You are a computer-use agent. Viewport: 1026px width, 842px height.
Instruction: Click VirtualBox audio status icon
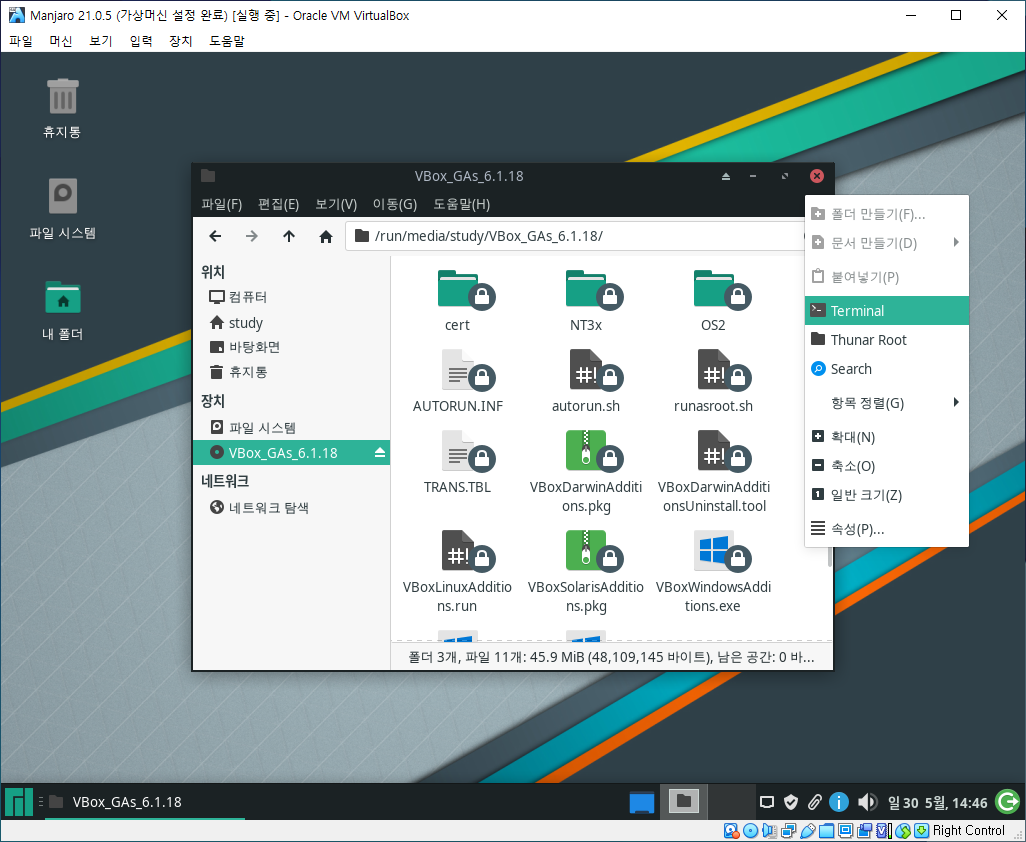(x=770, y=831)
